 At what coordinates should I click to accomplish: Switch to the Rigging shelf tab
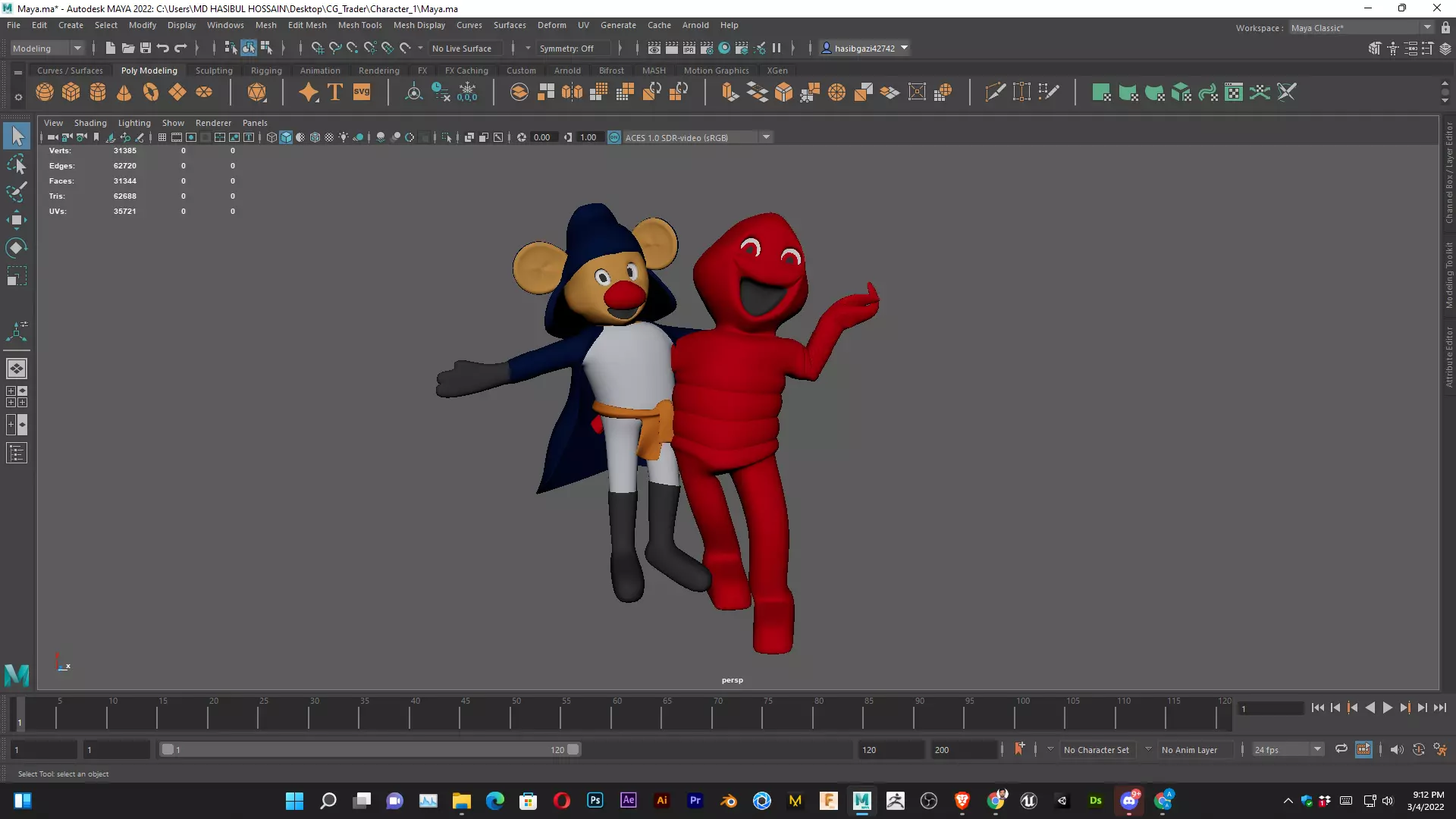(x=266, y=71)
